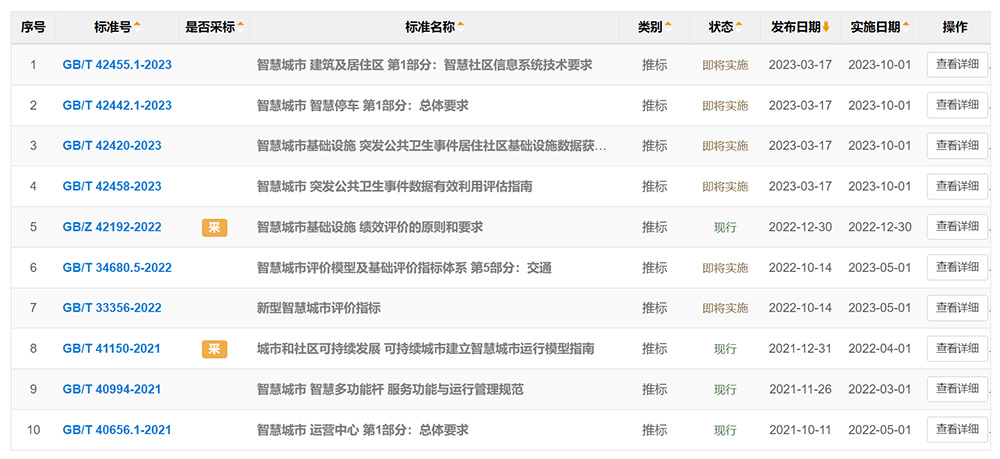Select title 智慧城市 智慧停车 第1部分：总体要求
This screenshot has height=459, width=1000.
(x=362, y=105)
